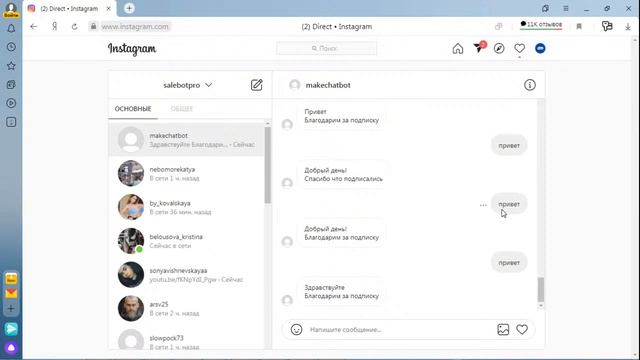Open the mail envelope icon in sidebar

pos(11,293)
